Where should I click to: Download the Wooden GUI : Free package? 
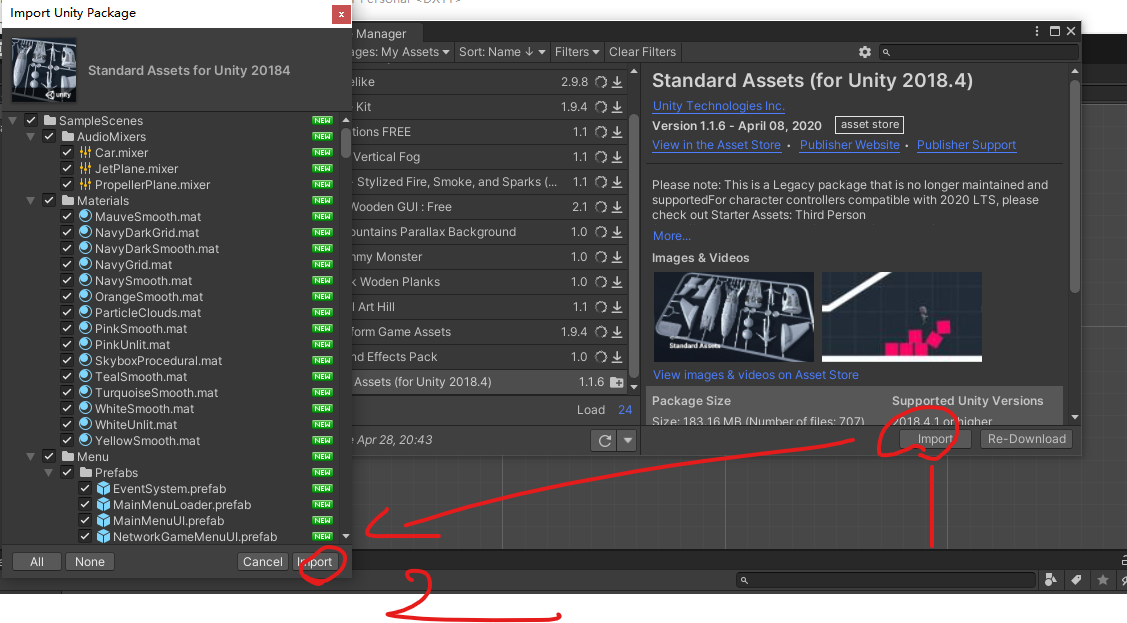617,207
